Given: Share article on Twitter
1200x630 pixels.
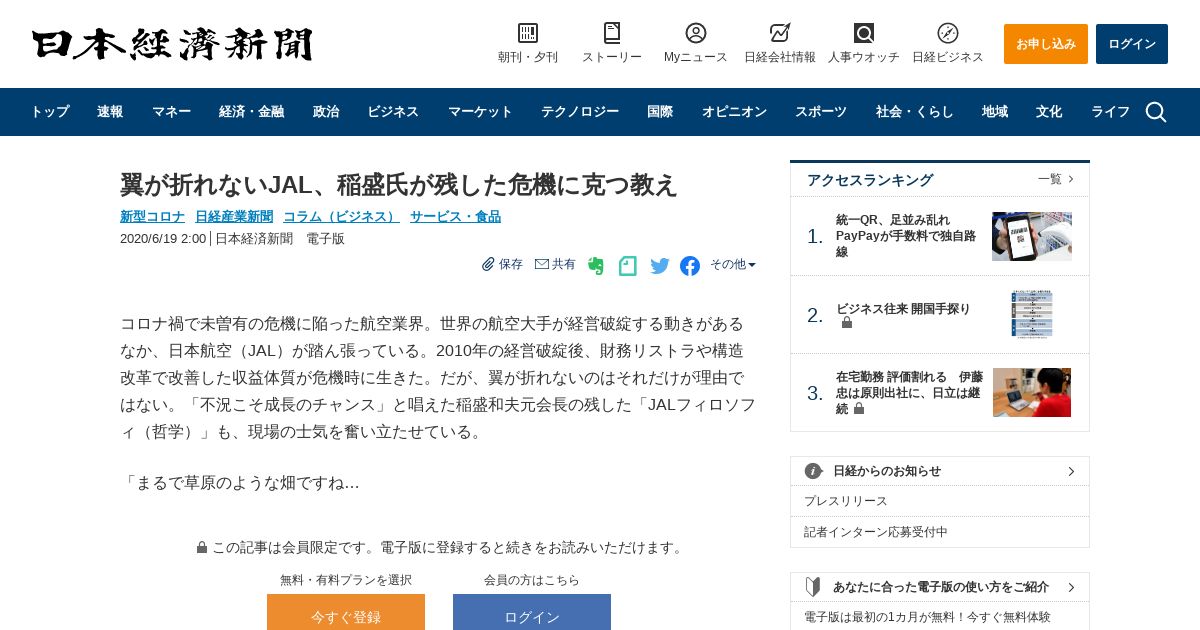Looking at the screenshot, I should click(x=660, y=266).
